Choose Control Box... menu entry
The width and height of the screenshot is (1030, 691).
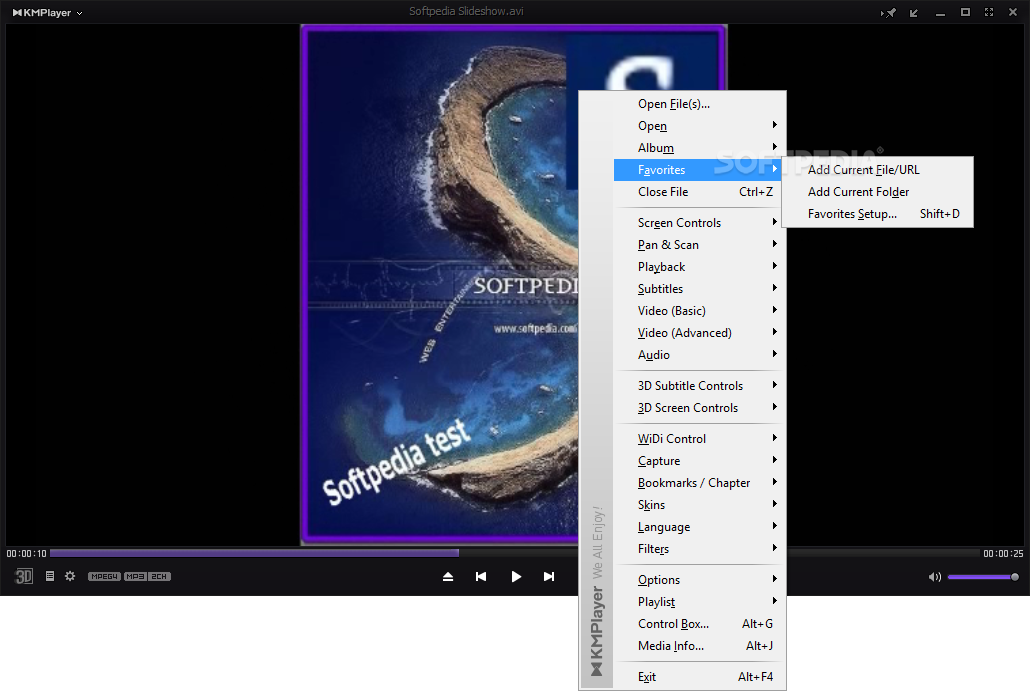click(700, 623)
